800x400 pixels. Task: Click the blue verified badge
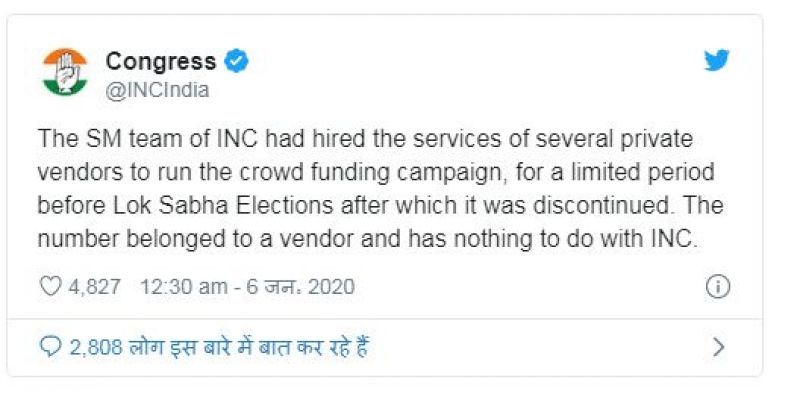(236, 61)
